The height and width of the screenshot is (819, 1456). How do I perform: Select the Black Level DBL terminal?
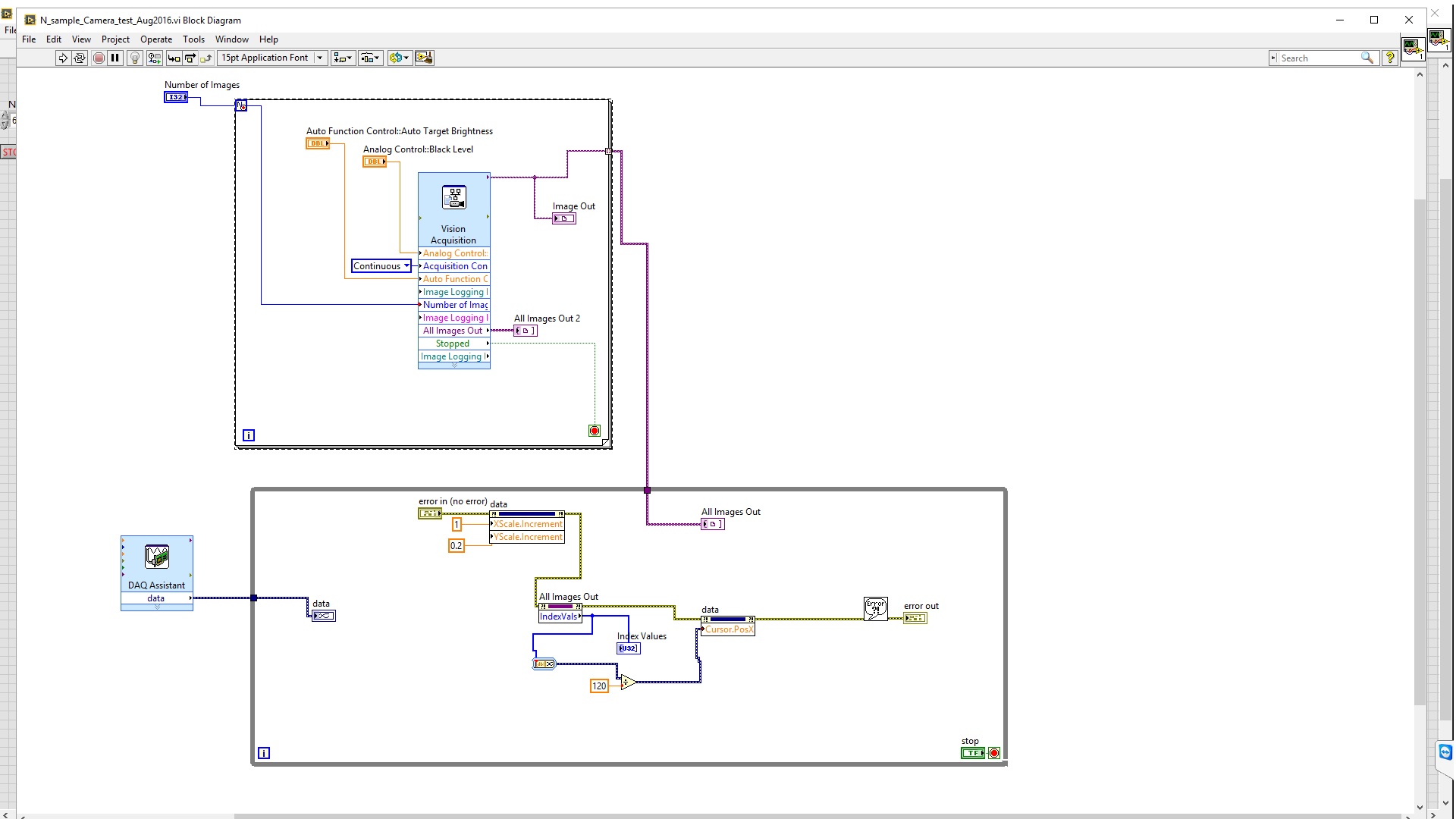tap(375, 162)
